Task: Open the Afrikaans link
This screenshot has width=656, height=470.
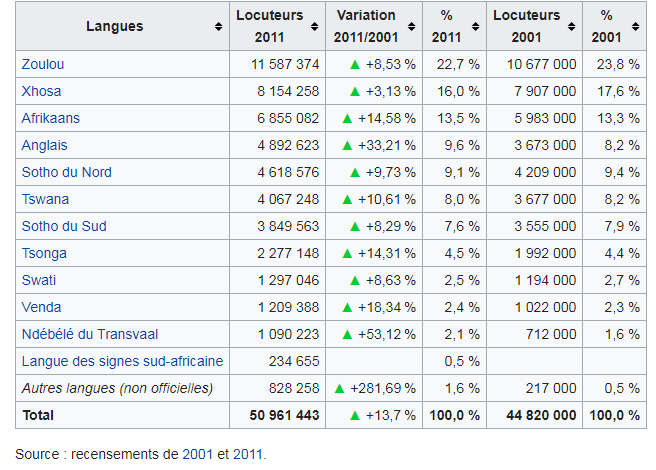Action: 51,118
